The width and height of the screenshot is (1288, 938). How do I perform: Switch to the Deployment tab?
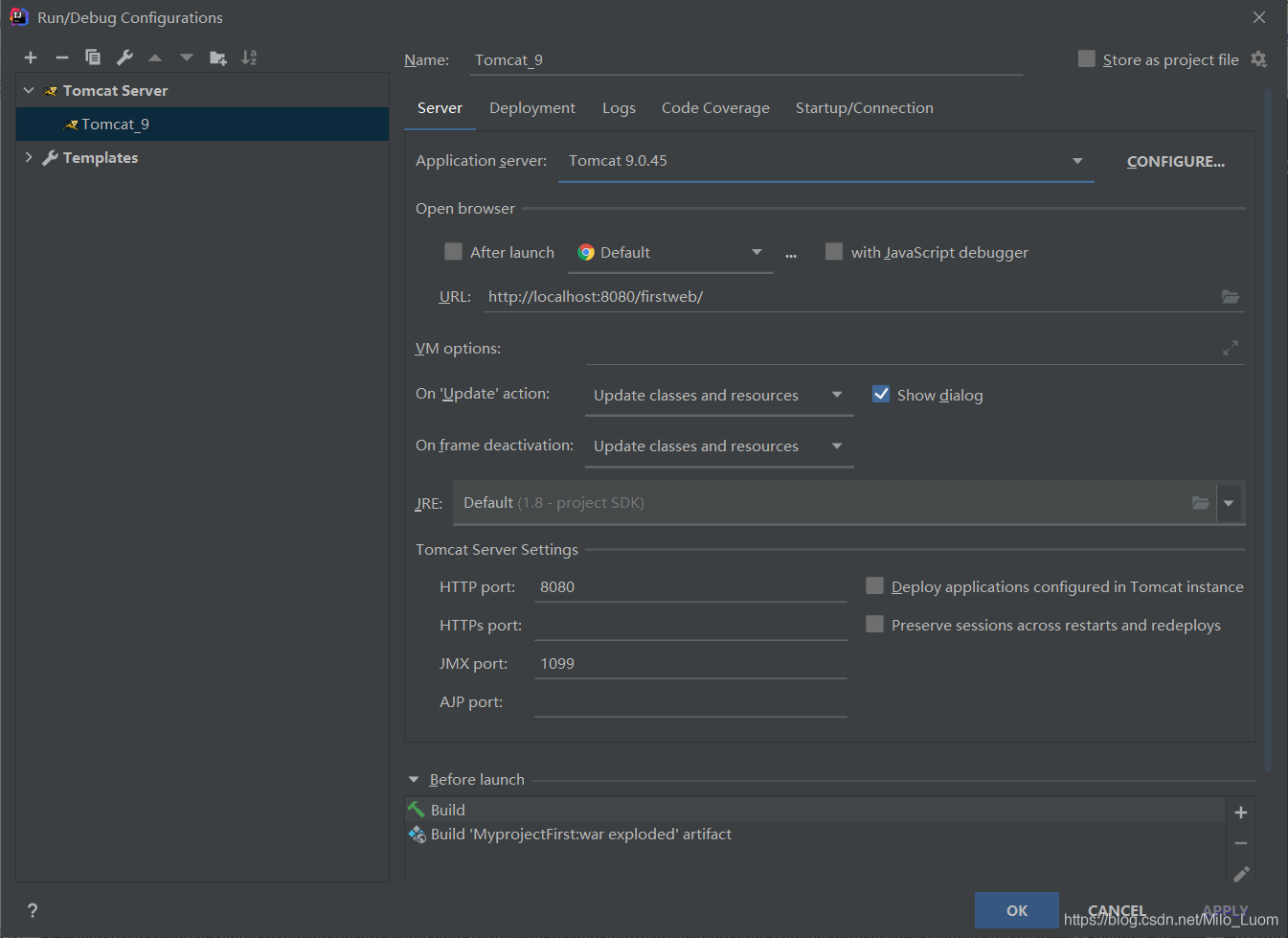point(531,108)
